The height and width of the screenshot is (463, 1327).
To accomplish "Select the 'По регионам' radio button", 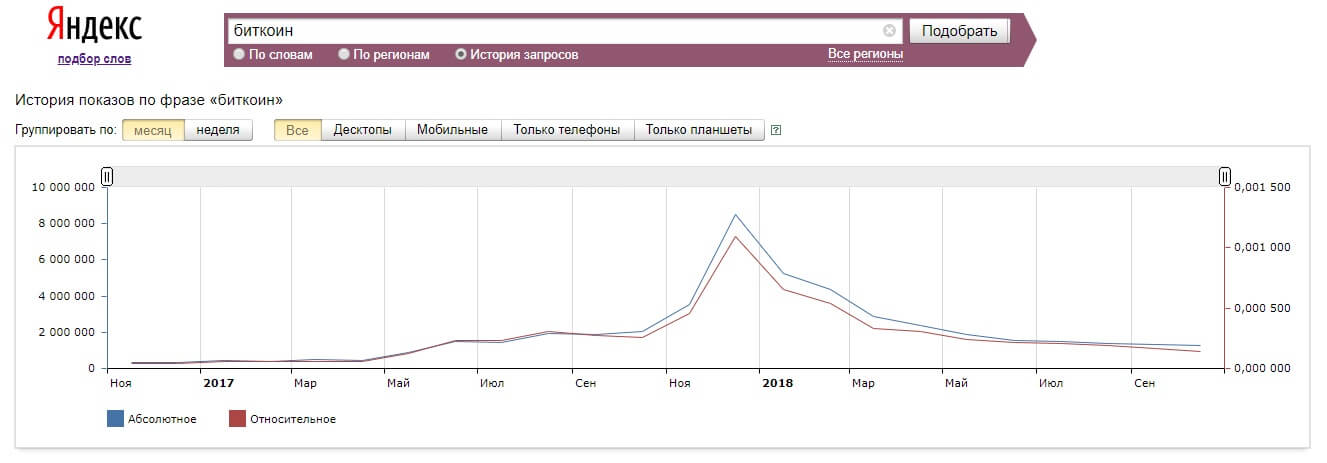I will 344,55.
